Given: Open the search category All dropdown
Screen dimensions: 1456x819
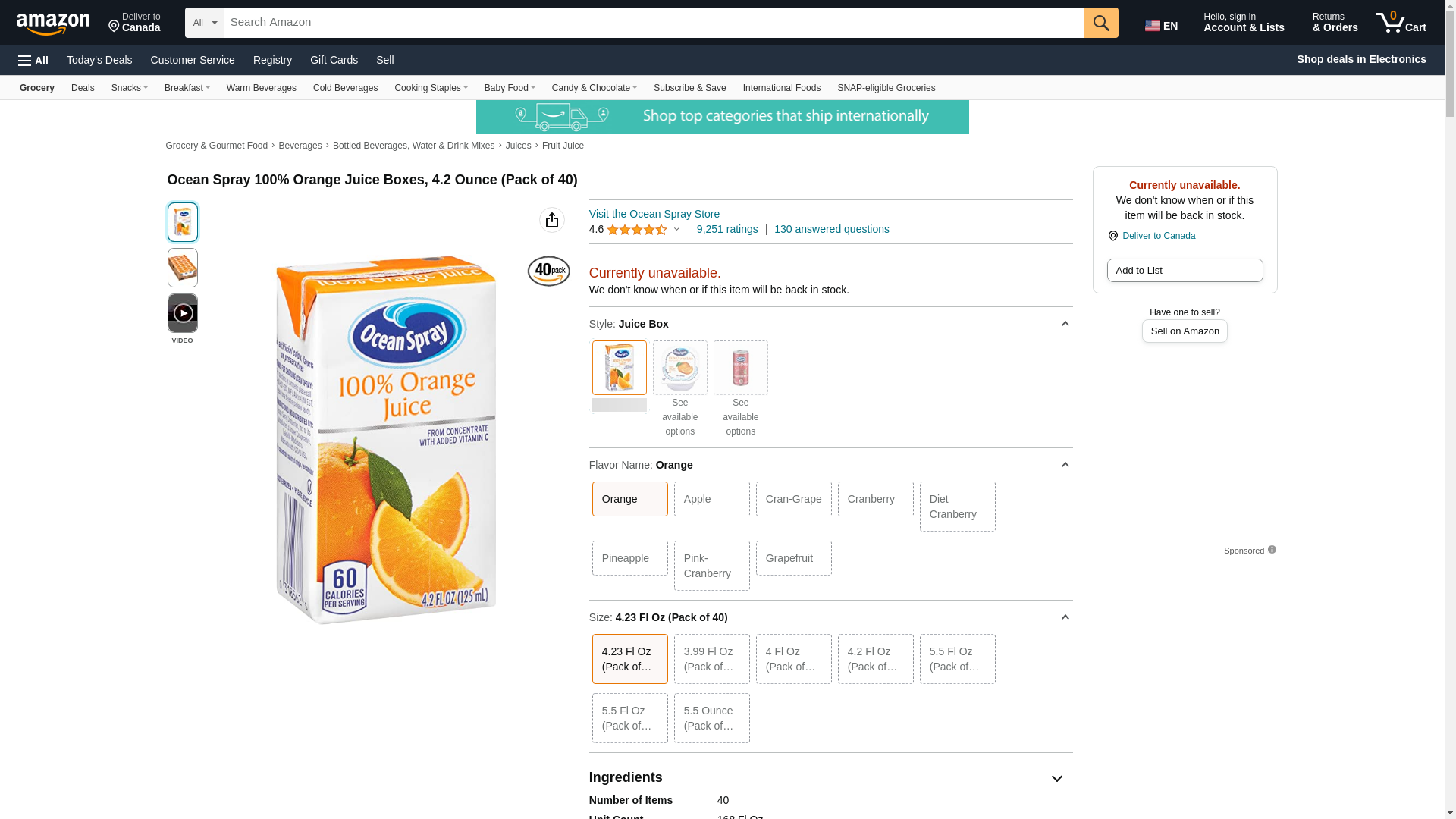Looking at the screenshot, I should pos(204,23).
